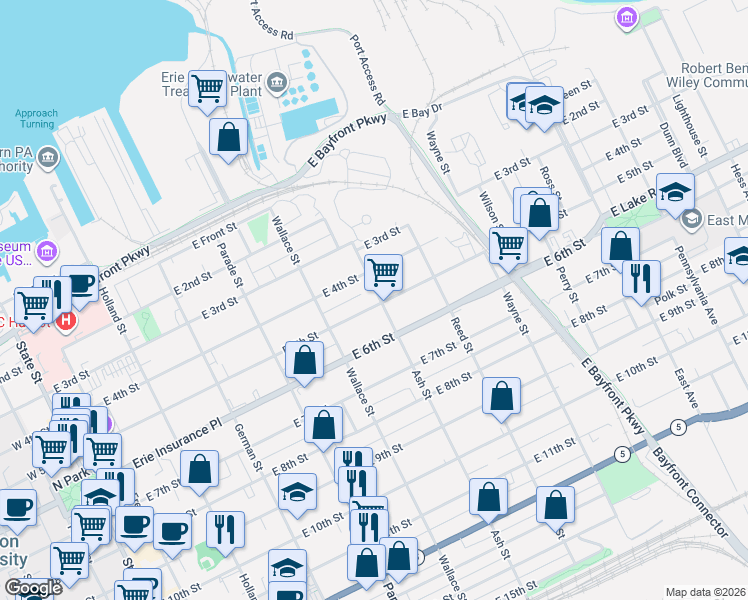Open the purple museum marker by the waterfront
This screenshot has width=748, height=600.
[x=48, y=252]
